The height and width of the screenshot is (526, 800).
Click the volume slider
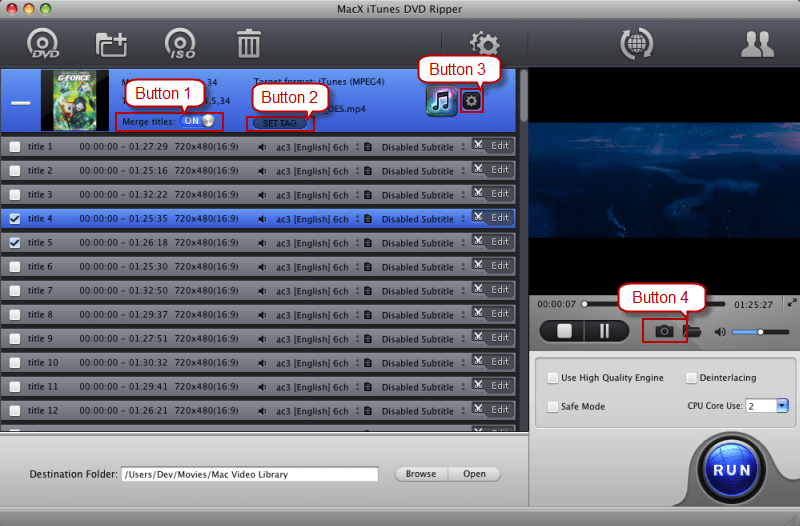click(x=760, y=332)
